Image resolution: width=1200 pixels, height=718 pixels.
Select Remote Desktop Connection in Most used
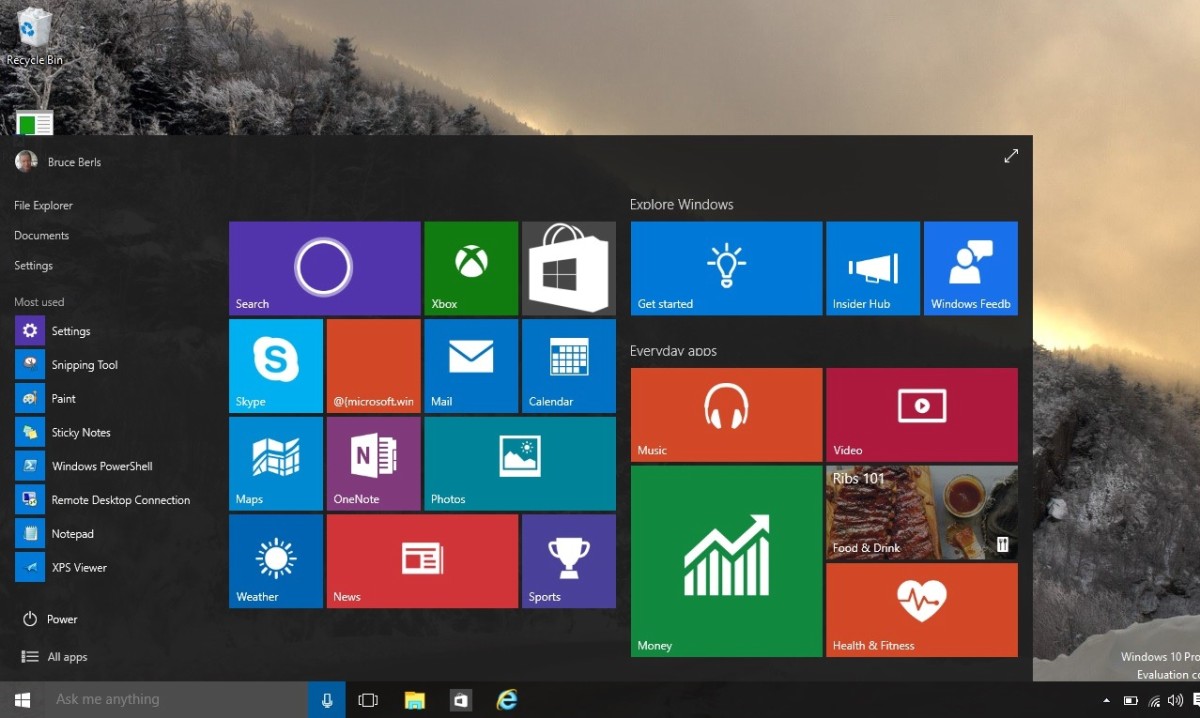coord(120,500)
